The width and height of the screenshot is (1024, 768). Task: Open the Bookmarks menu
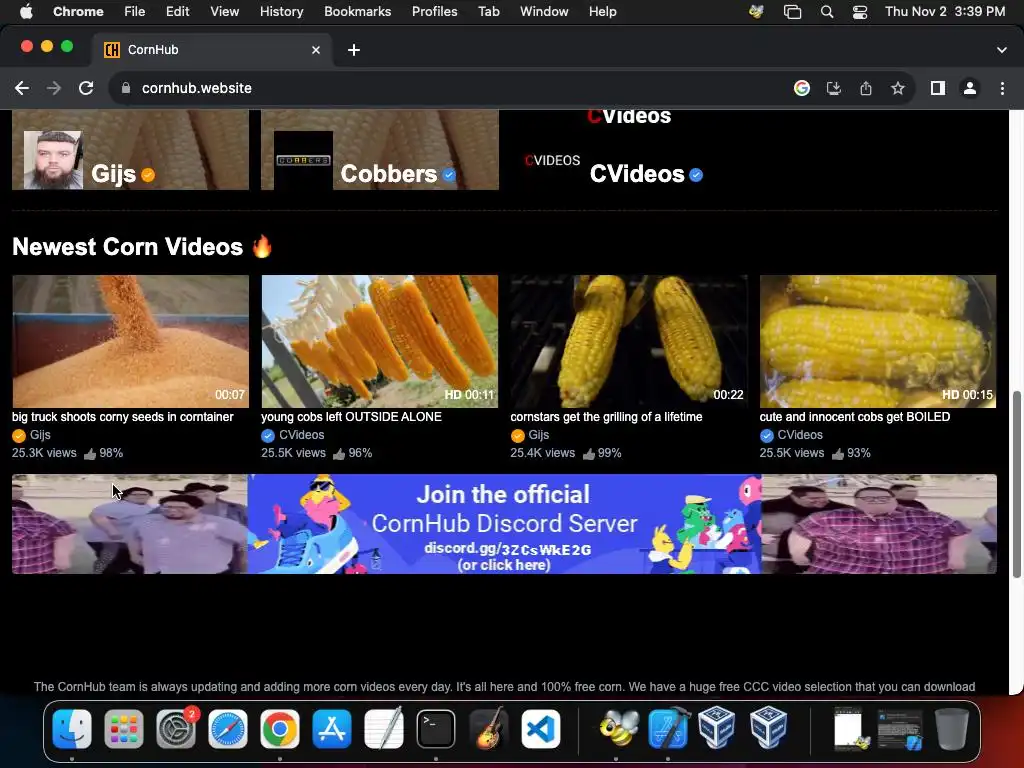tap(357, 12)
